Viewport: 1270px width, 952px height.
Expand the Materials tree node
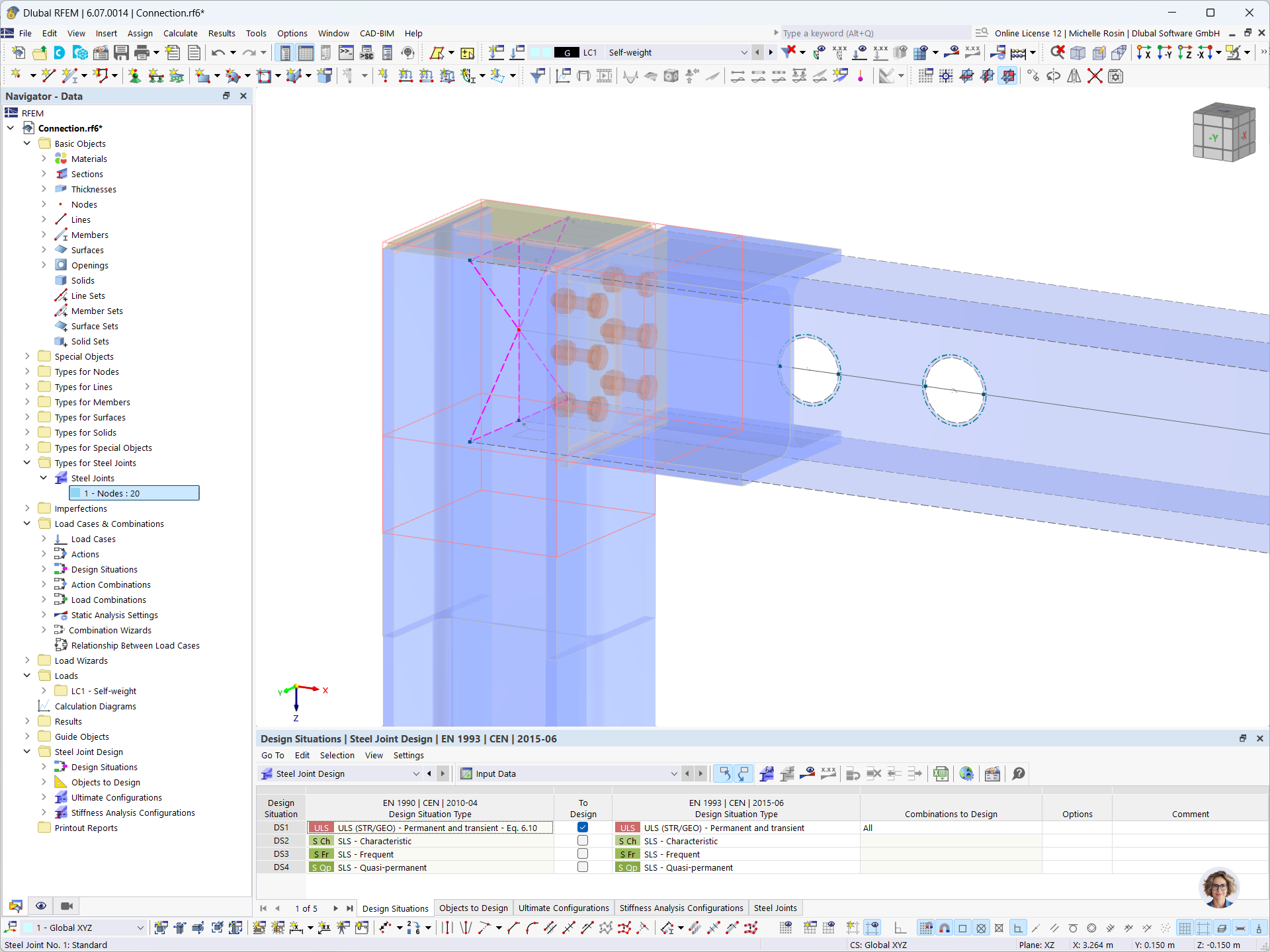click(x=44, y=159)
